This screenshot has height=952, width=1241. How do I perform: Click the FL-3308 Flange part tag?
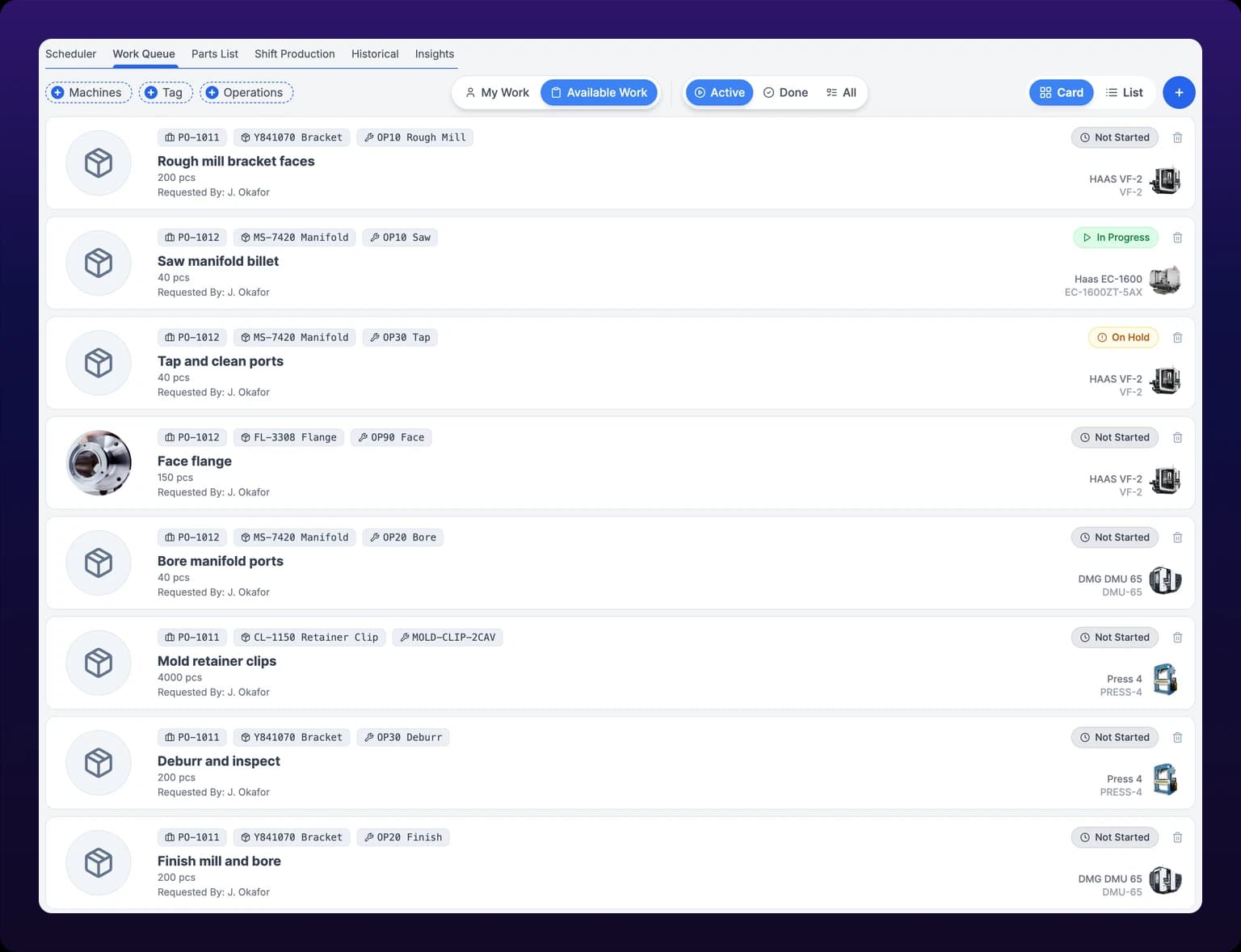pyautogui.click(x=288, y=437)
